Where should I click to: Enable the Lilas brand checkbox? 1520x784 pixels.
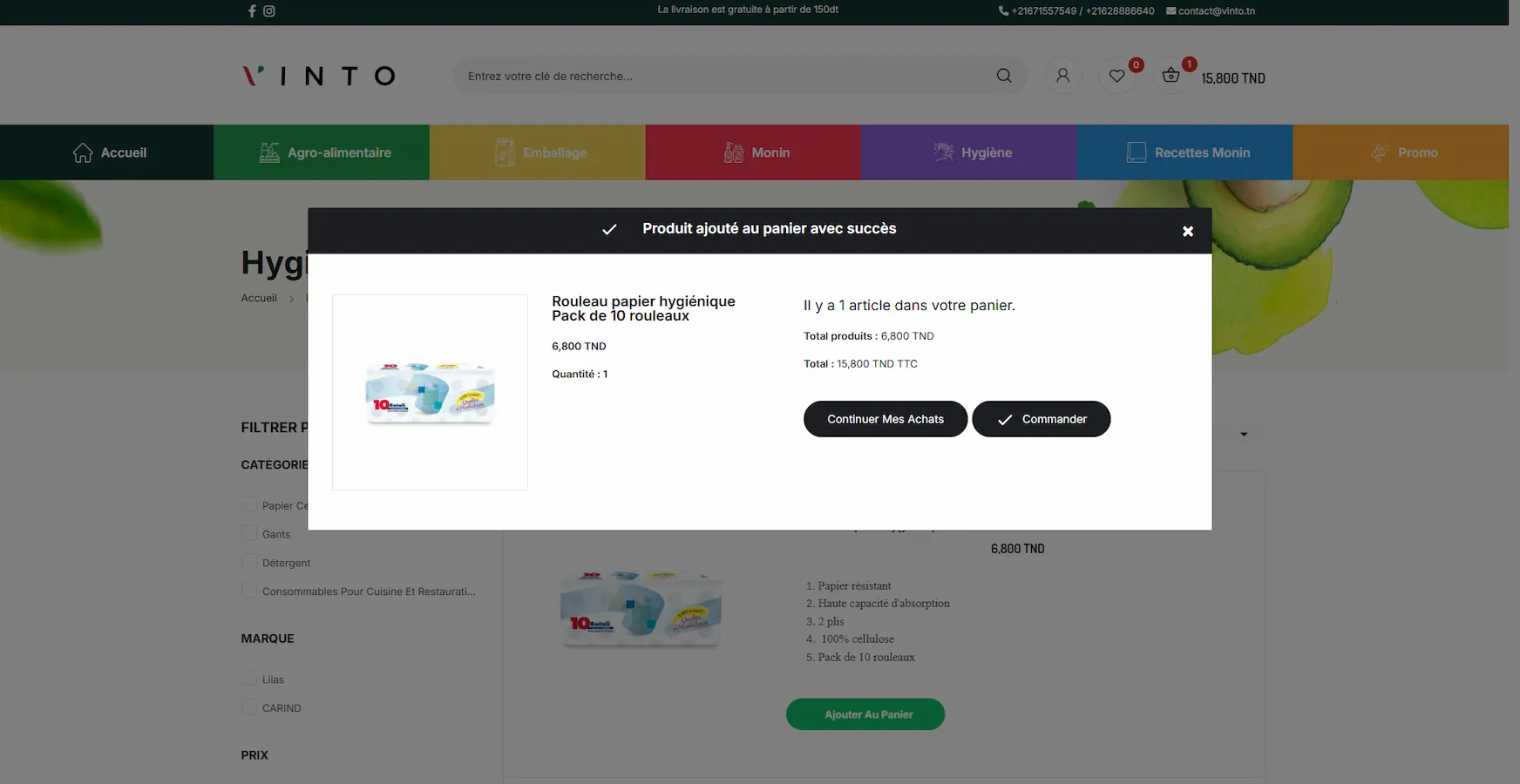click(249, 679)
